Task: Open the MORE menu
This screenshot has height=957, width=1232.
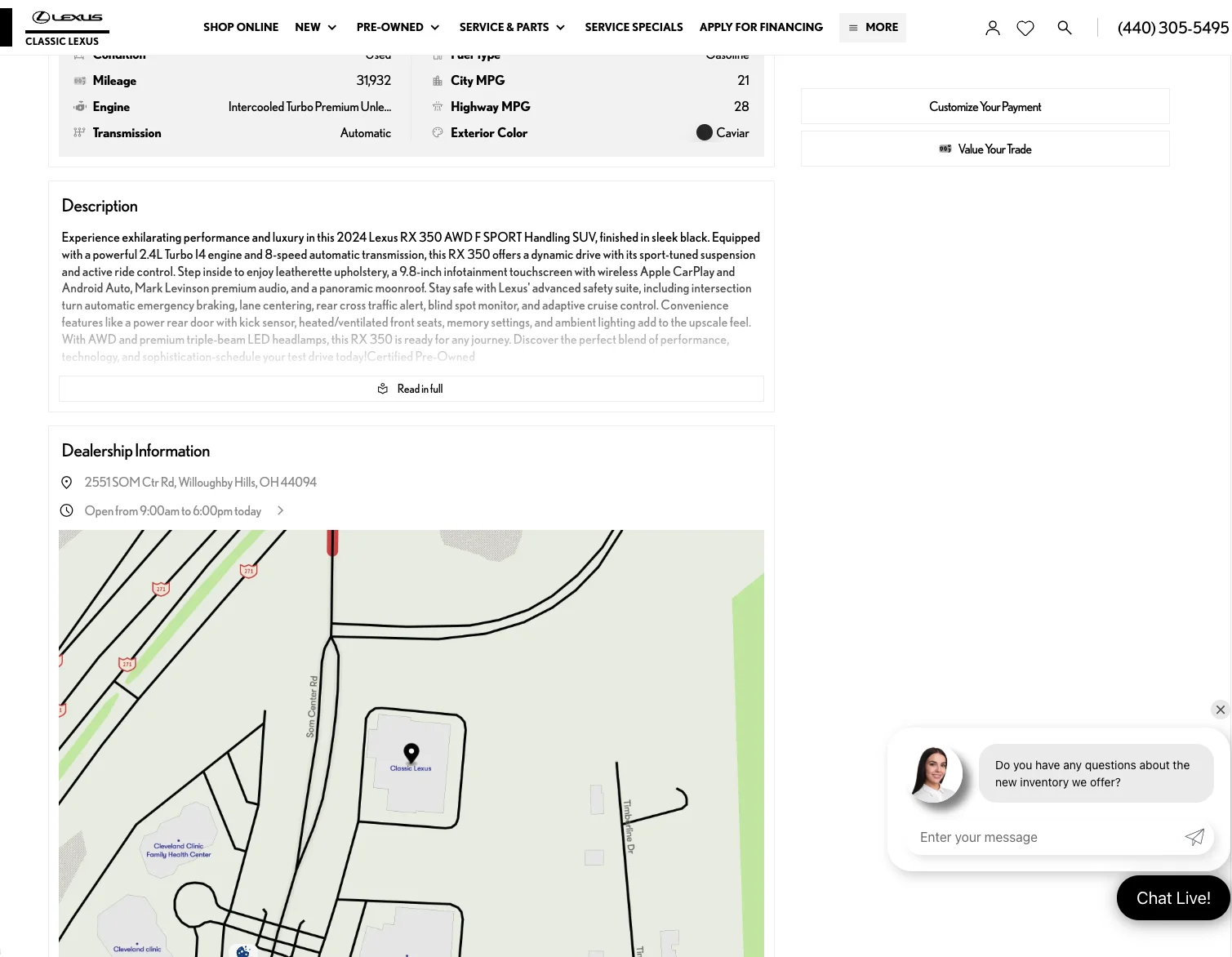Action: click(x=873, y=27)
